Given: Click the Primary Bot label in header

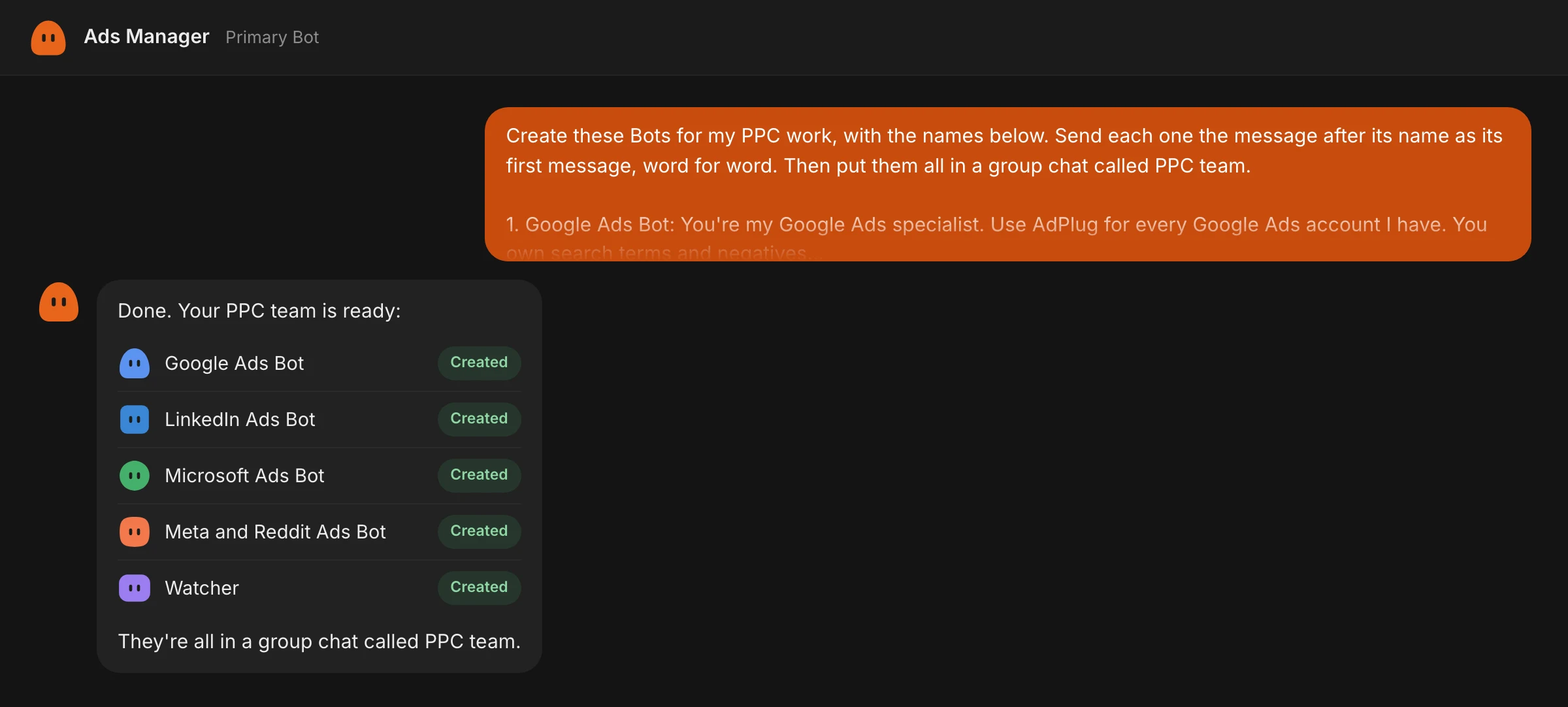Looking at the screenshot, I should point(272,37).
